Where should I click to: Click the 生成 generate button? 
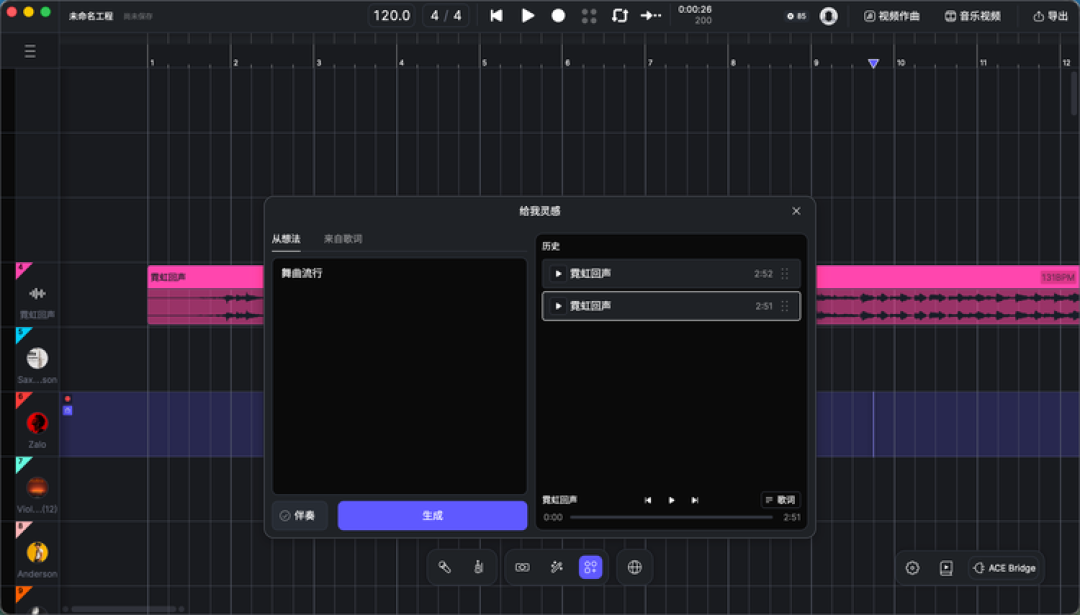[x=433, y=515]
